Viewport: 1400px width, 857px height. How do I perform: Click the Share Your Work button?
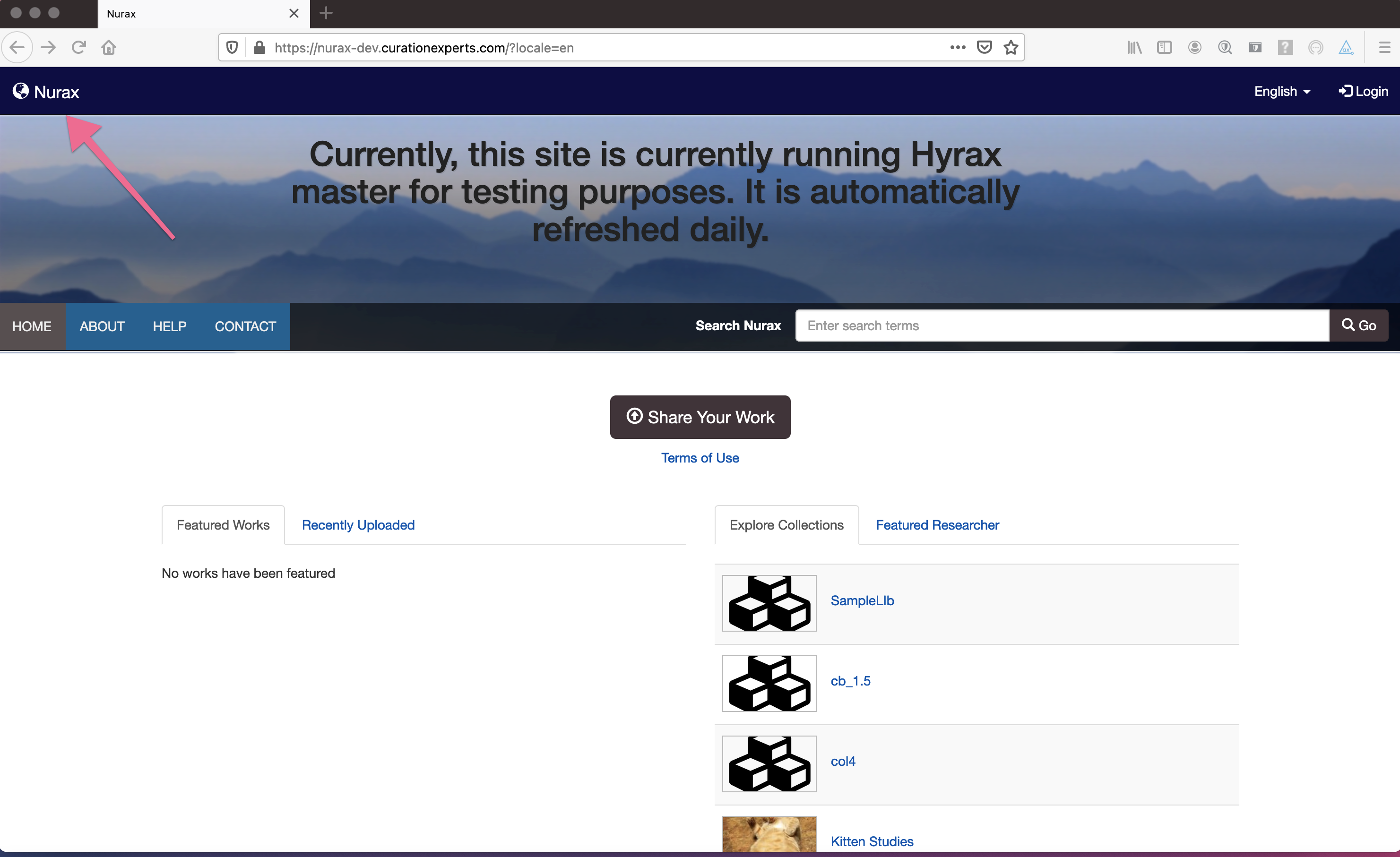point(700,418)
